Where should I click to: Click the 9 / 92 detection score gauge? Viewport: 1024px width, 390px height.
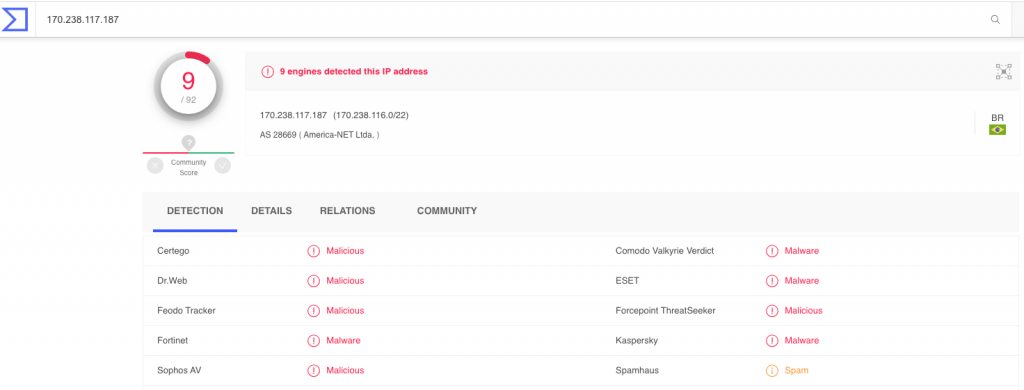[x=188, y=87]
